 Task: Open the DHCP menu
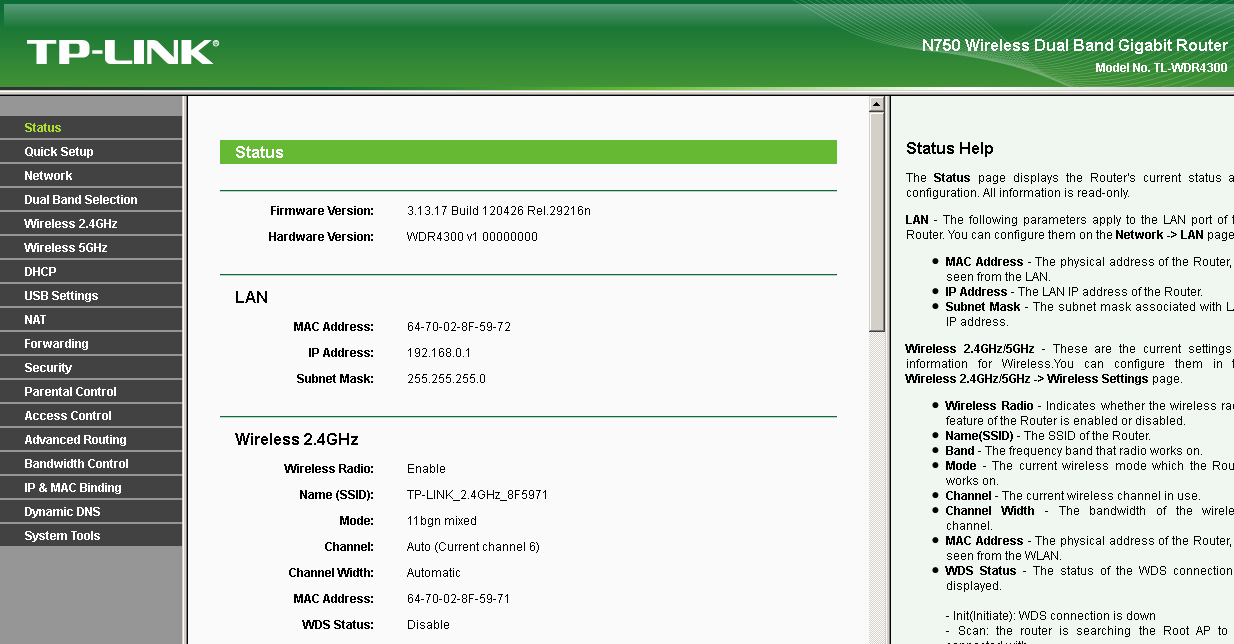click(40, 272)
